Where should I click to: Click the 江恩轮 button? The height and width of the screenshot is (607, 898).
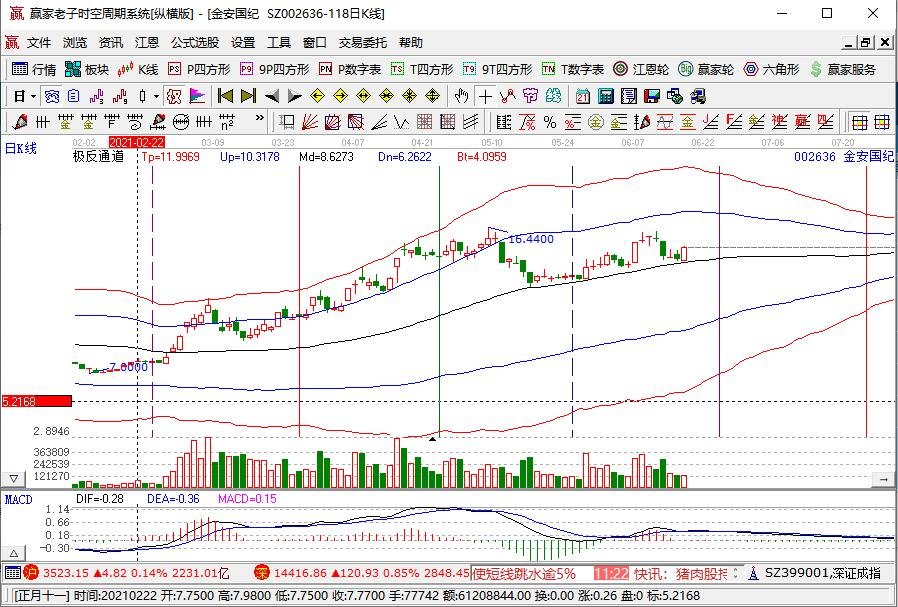click(x=640, y=69)
